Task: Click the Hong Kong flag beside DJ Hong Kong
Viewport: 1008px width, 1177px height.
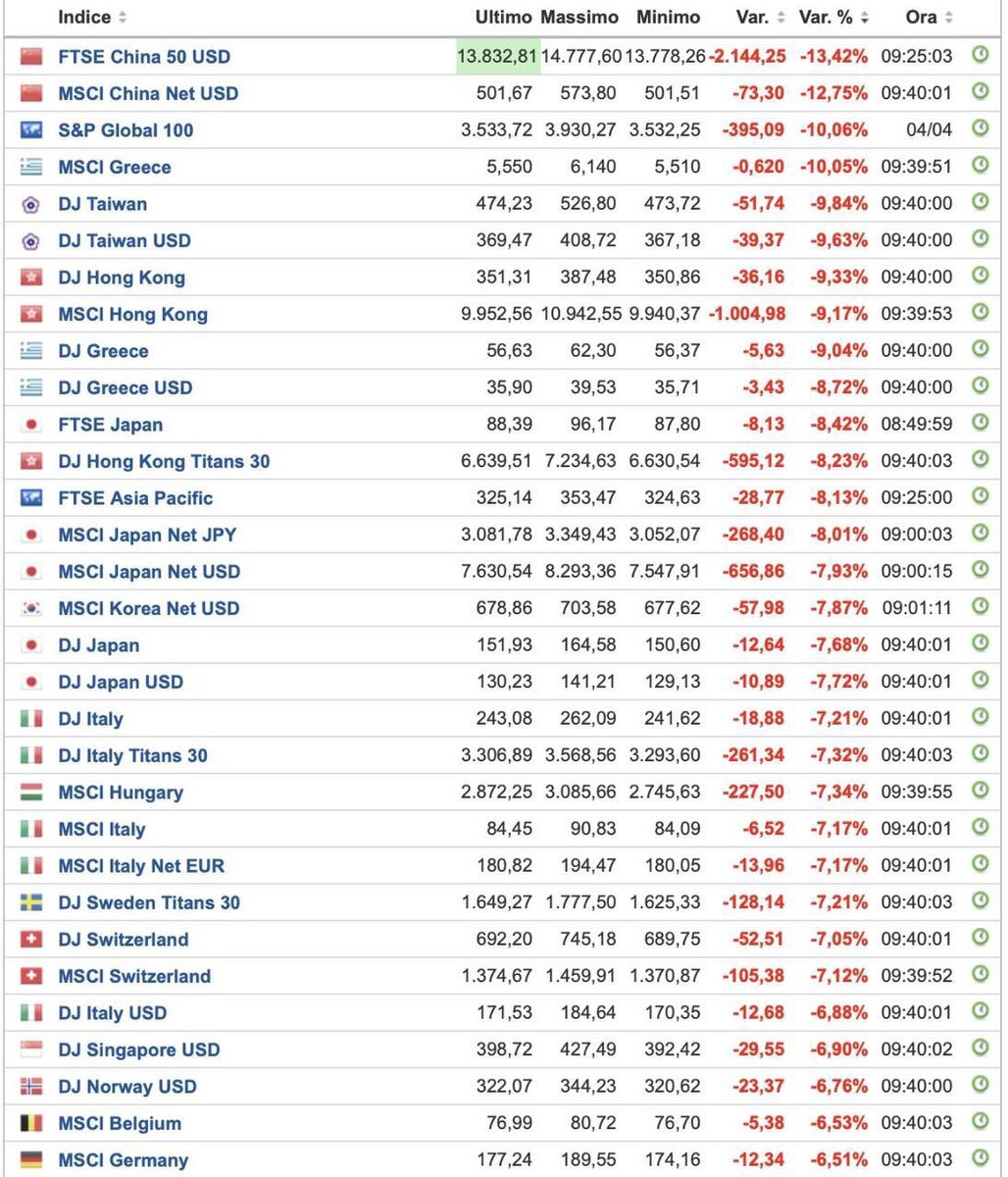Action: point(31,278)
